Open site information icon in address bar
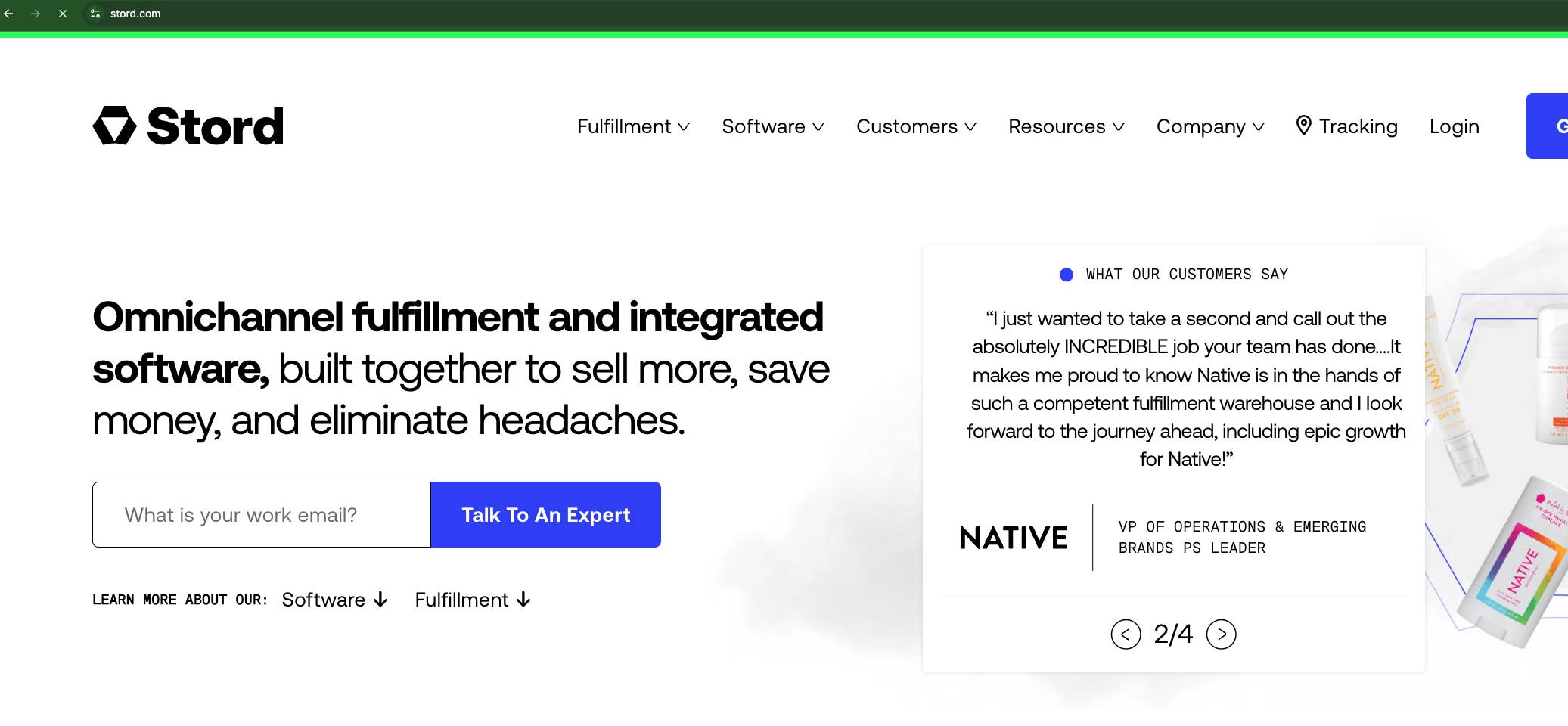This screenshot has height=726, width=1568. click(x=95, y=14)
